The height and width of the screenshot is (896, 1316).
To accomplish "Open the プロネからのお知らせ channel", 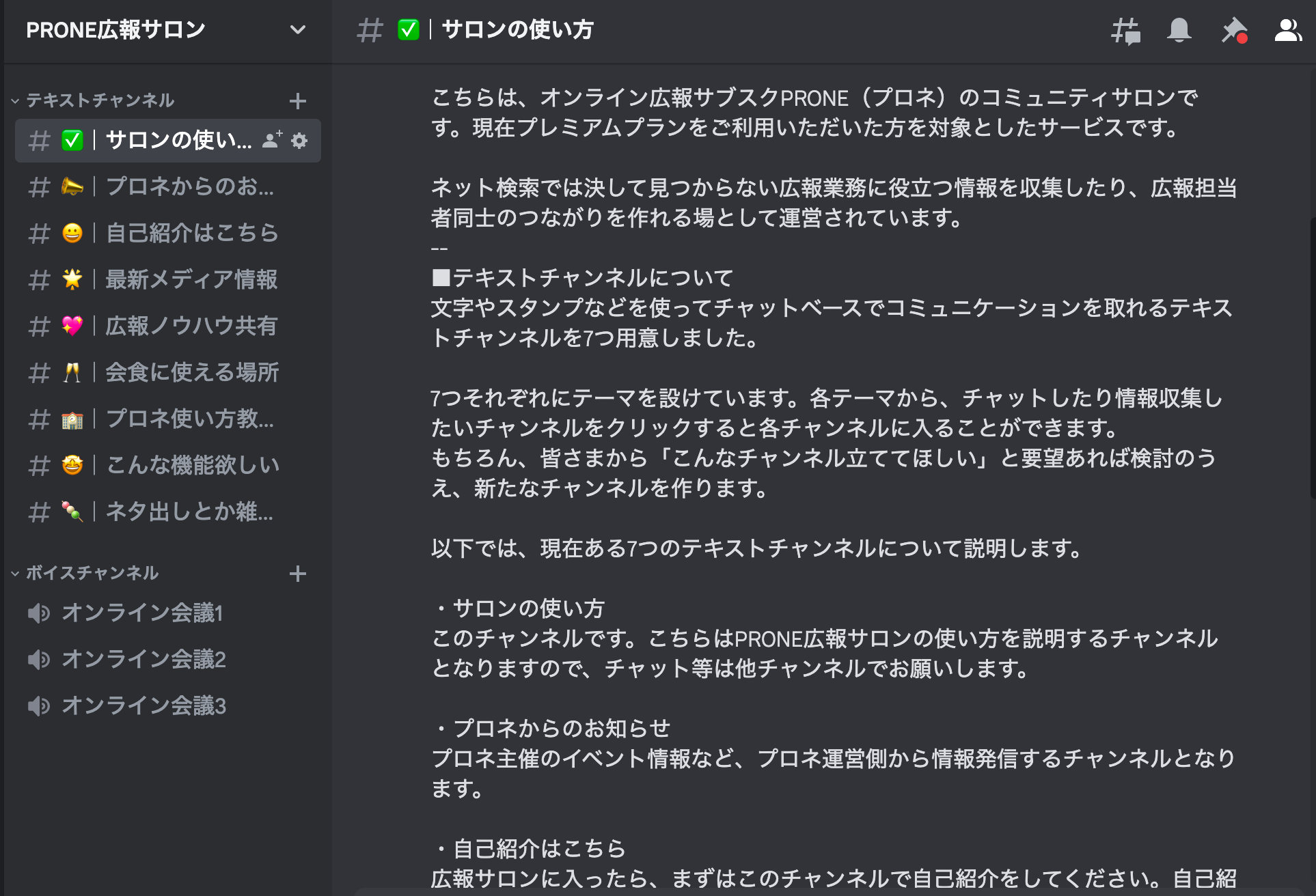I will (164, 187).
